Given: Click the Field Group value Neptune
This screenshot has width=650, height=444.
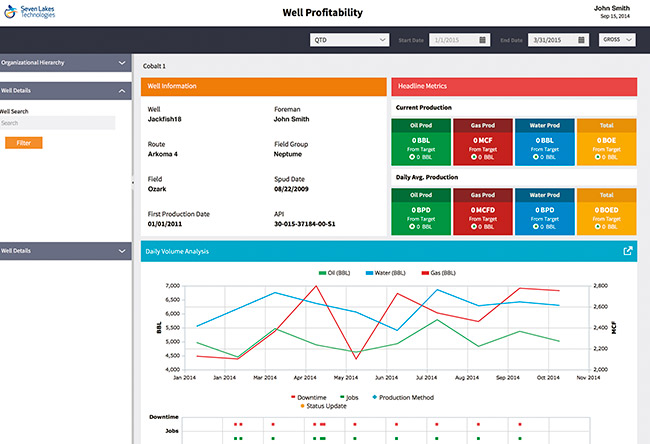Looking at the screenshot, I should pos(288,154).
